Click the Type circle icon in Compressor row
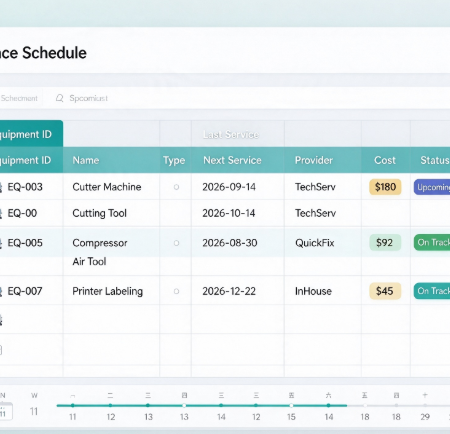This screenshot has width=450, height=434. 176,243
